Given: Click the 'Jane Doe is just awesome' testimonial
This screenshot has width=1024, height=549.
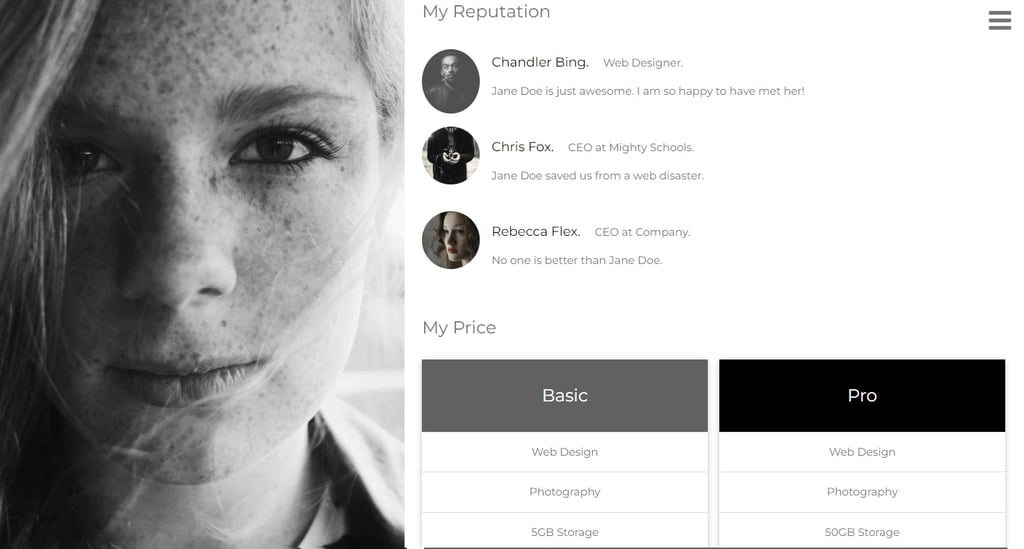Looking at the screenshot, I should (x=648, y=91).
